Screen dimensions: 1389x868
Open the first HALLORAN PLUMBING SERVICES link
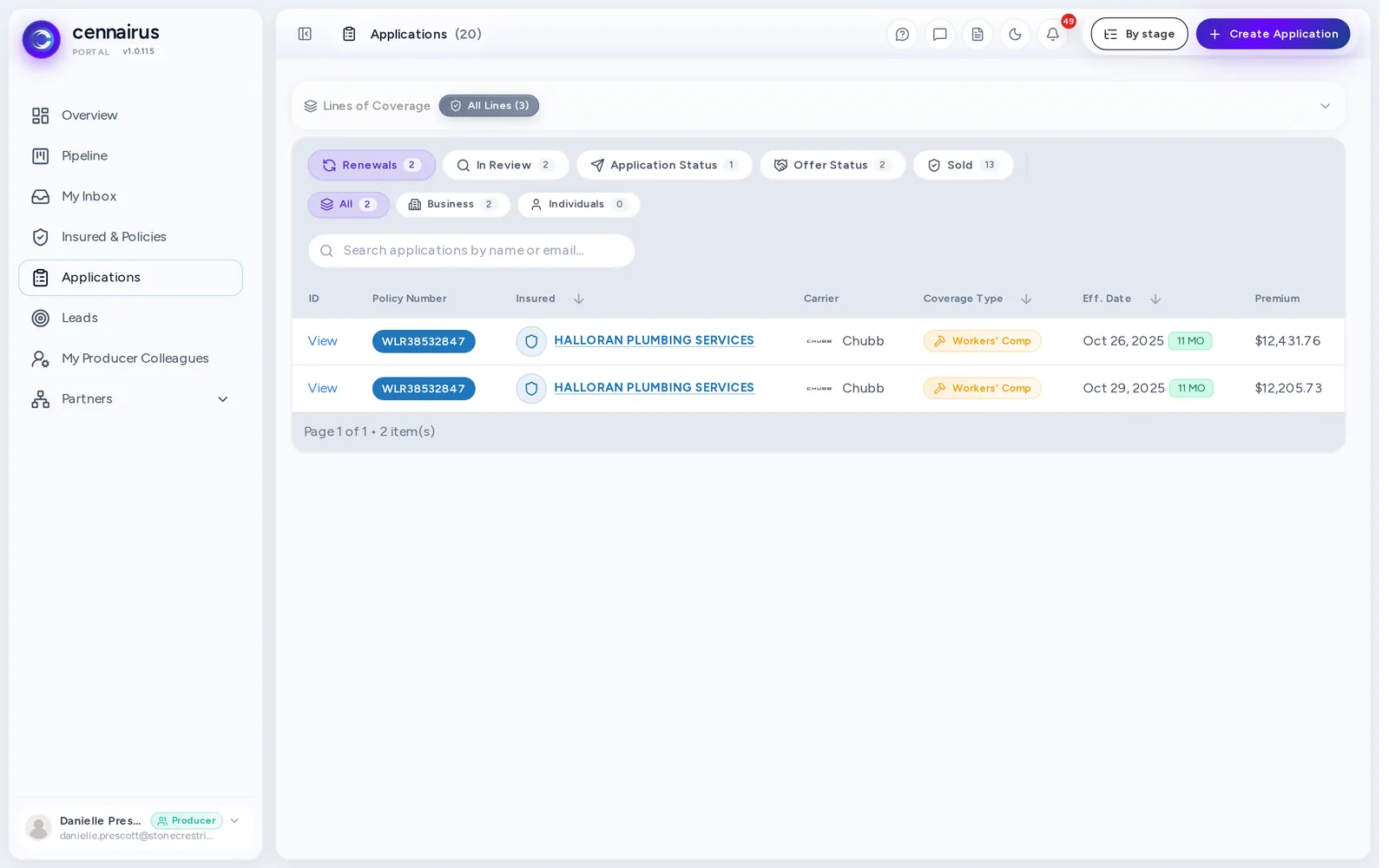[654, 340]
